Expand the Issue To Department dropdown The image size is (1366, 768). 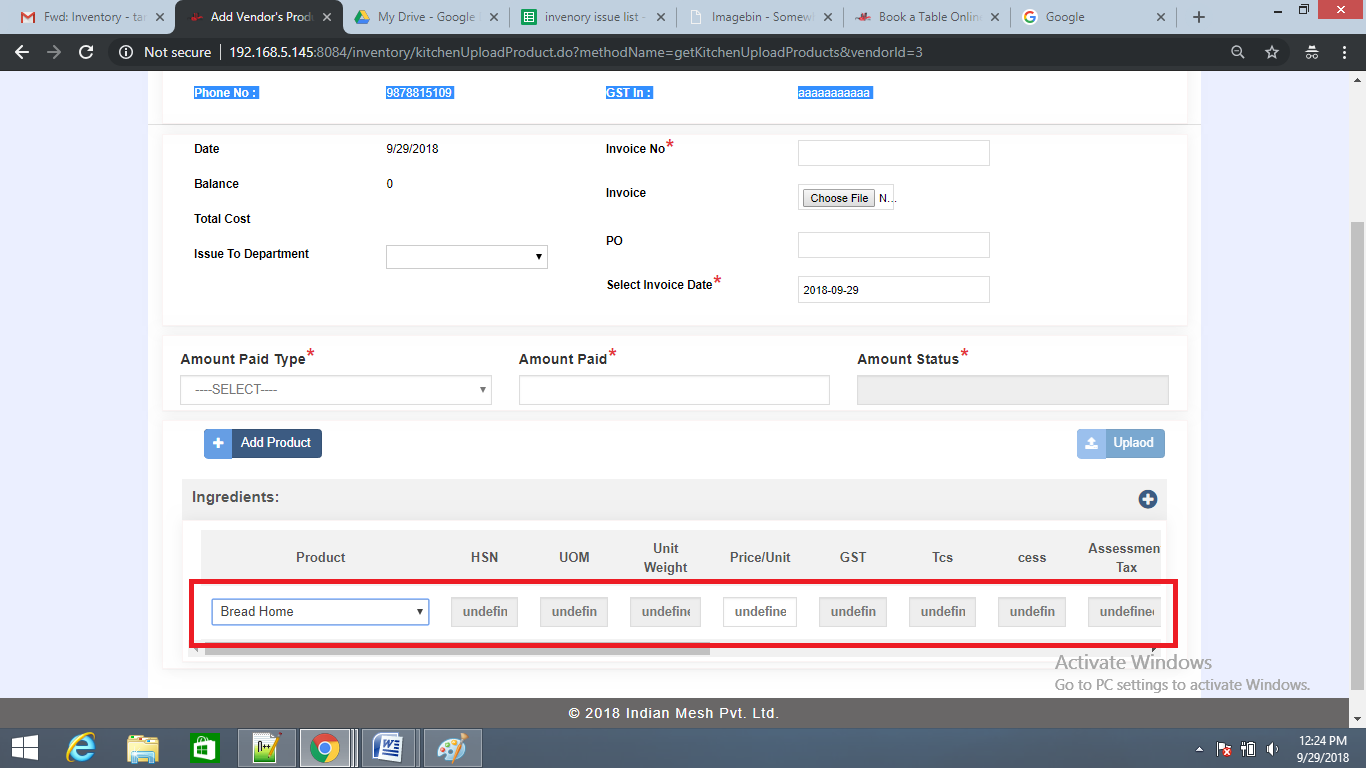(x=467, y=257)
